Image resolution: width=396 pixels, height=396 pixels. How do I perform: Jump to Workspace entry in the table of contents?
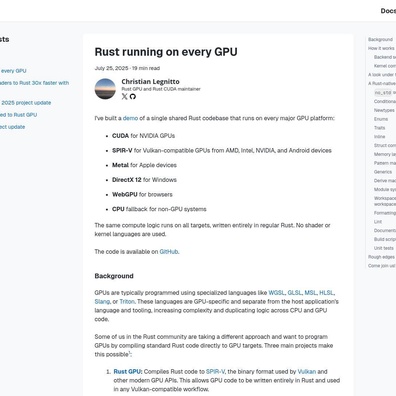(x=385, y=201)
